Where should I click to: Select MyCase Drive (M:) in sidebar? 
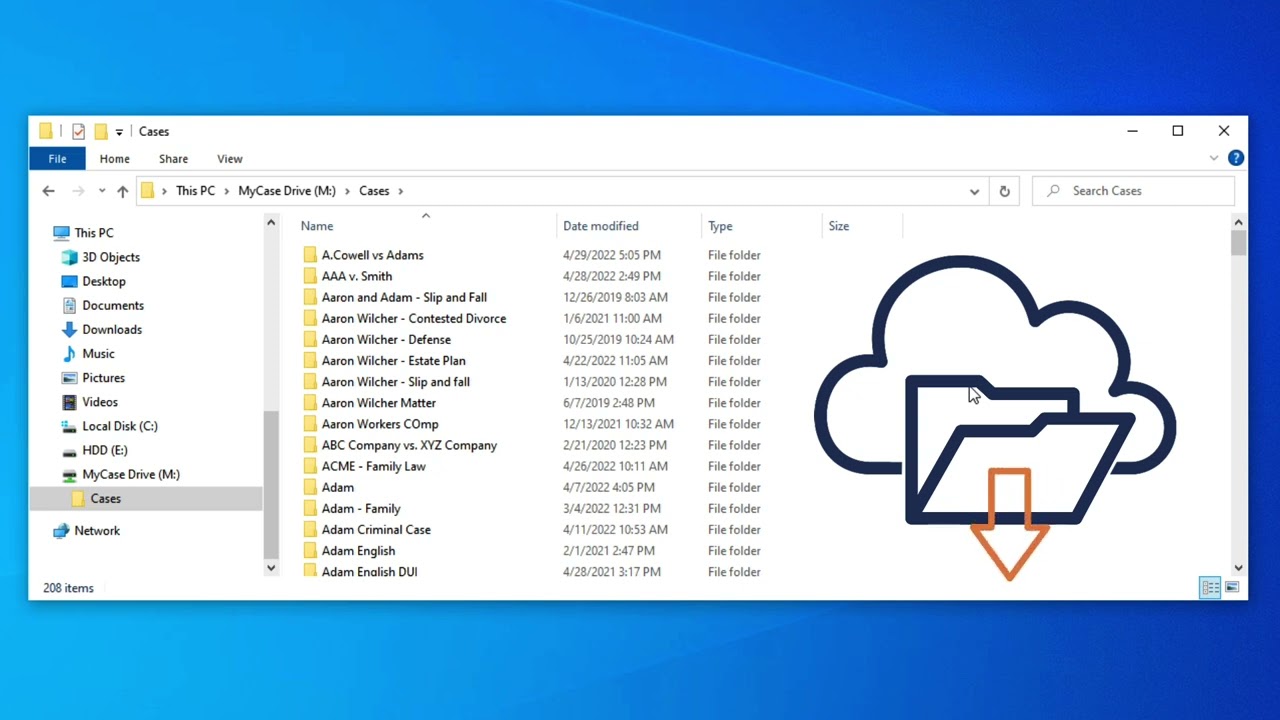coord(131,474)
